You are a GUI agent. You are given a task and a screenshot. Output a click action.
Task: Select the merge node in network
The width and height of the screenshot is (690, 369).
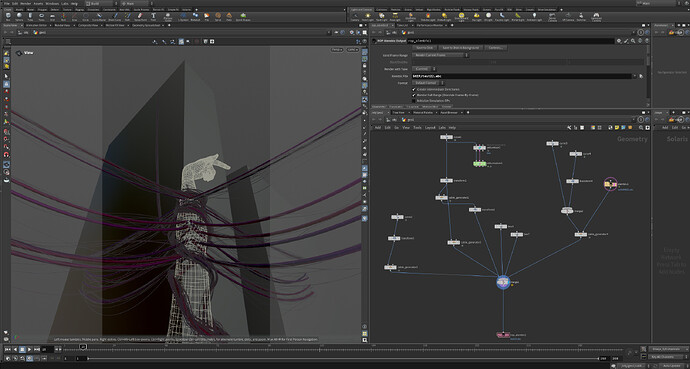pyautogui.click(x=503, y=282)
